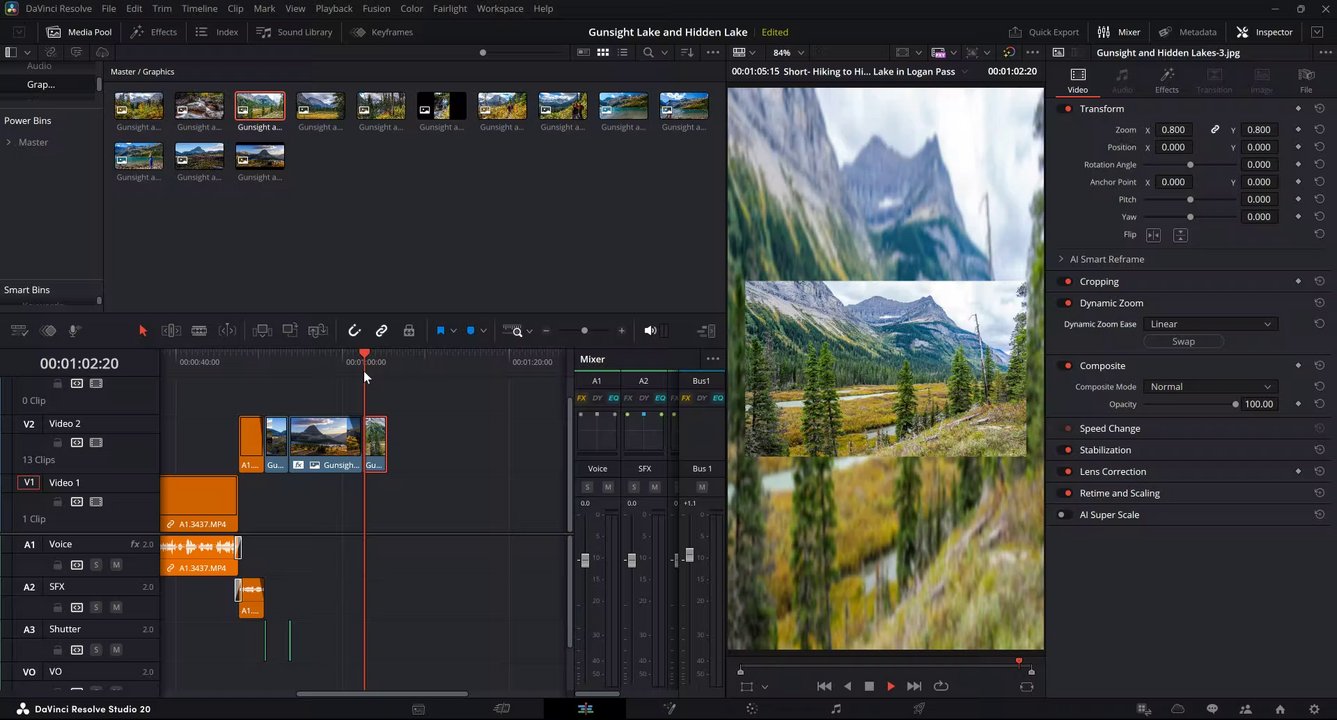Toggle the Loop playback icon
The width and height of the screenshot is (1337, 720).
(940, 686)
